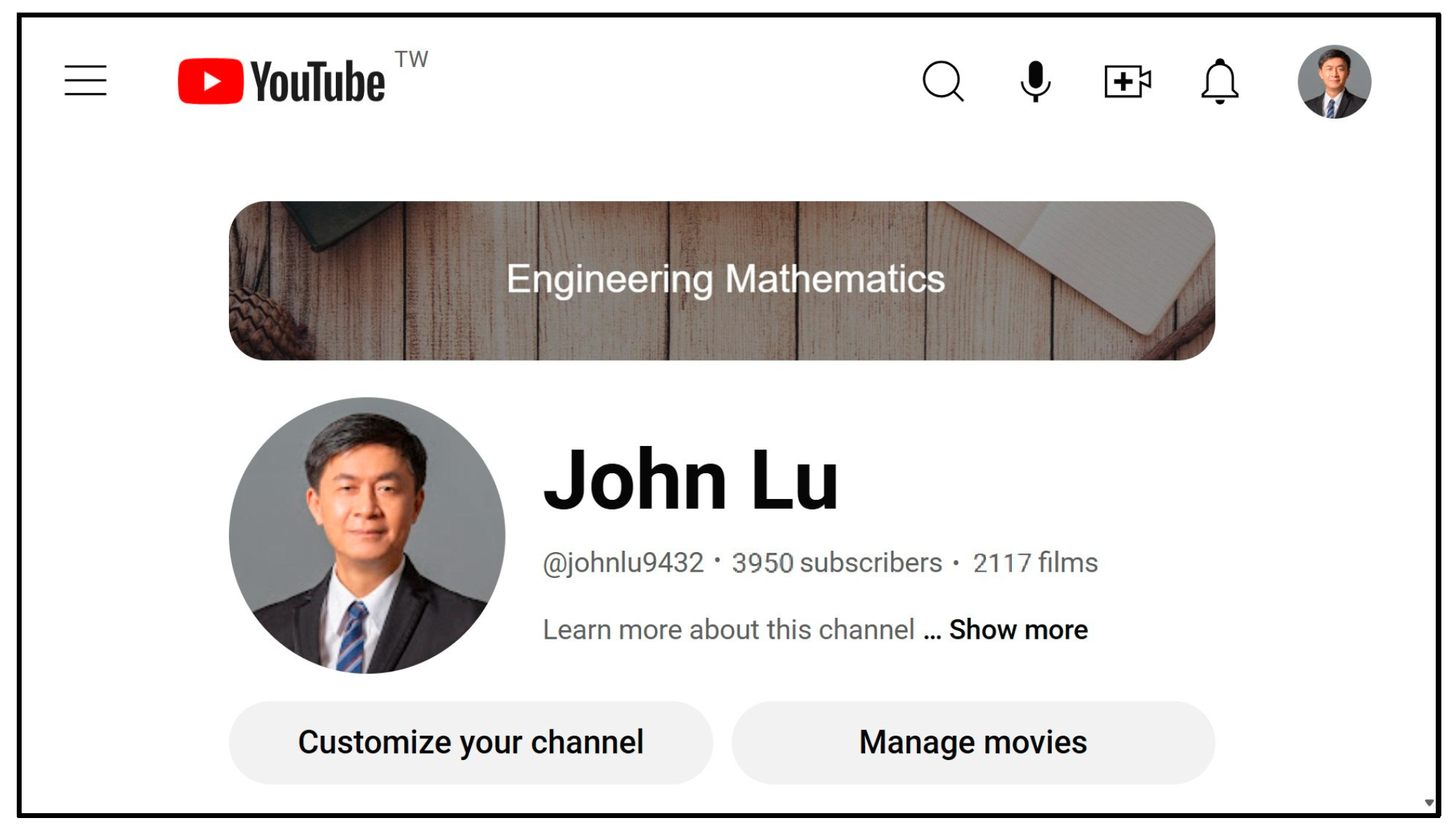Click the Engineering Mathematics banner title
Image resolution: width=1456 pixels, height=832 pixels.
[x=725, y=278]
